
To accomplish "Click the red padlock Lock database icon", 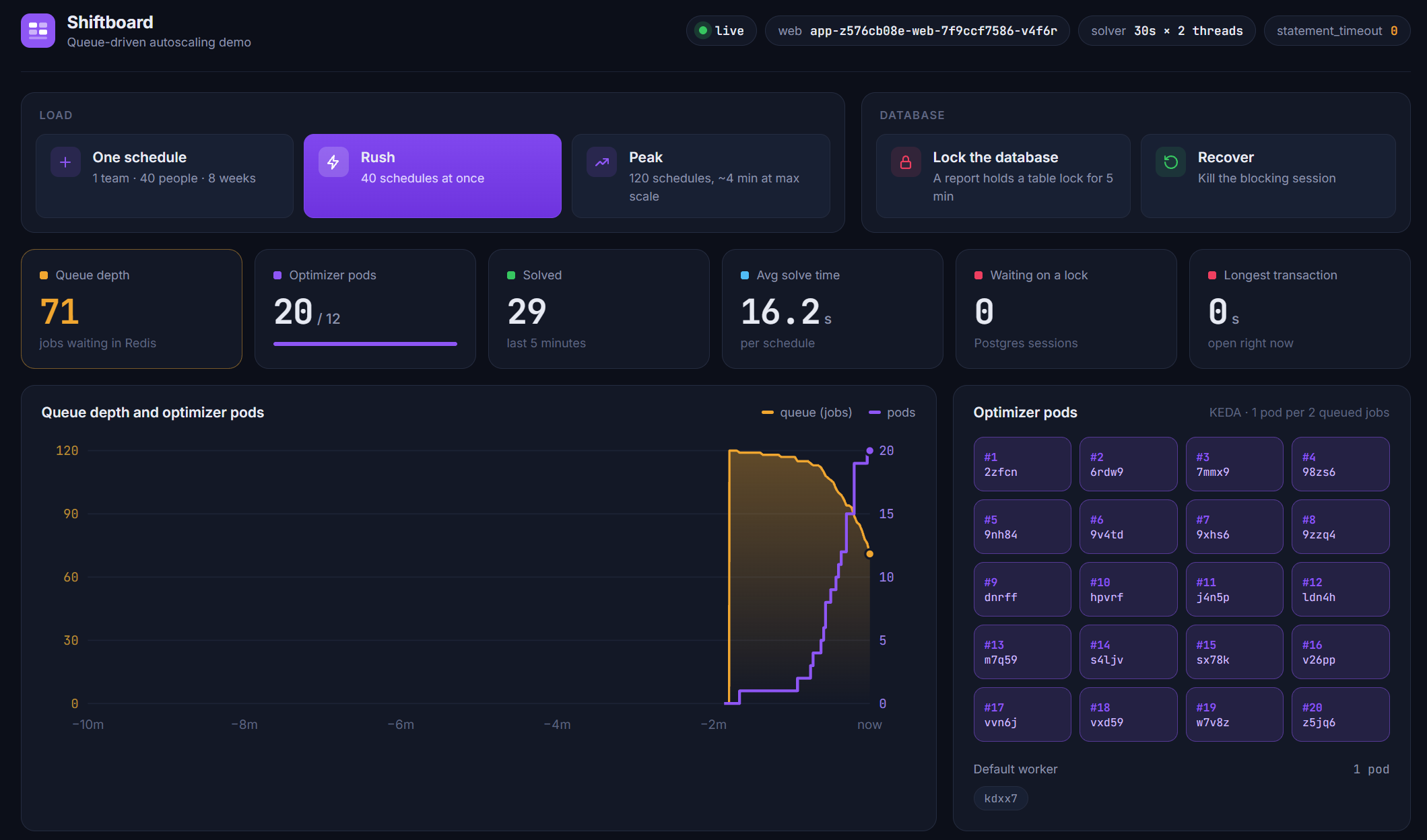I will click(906, 162).
